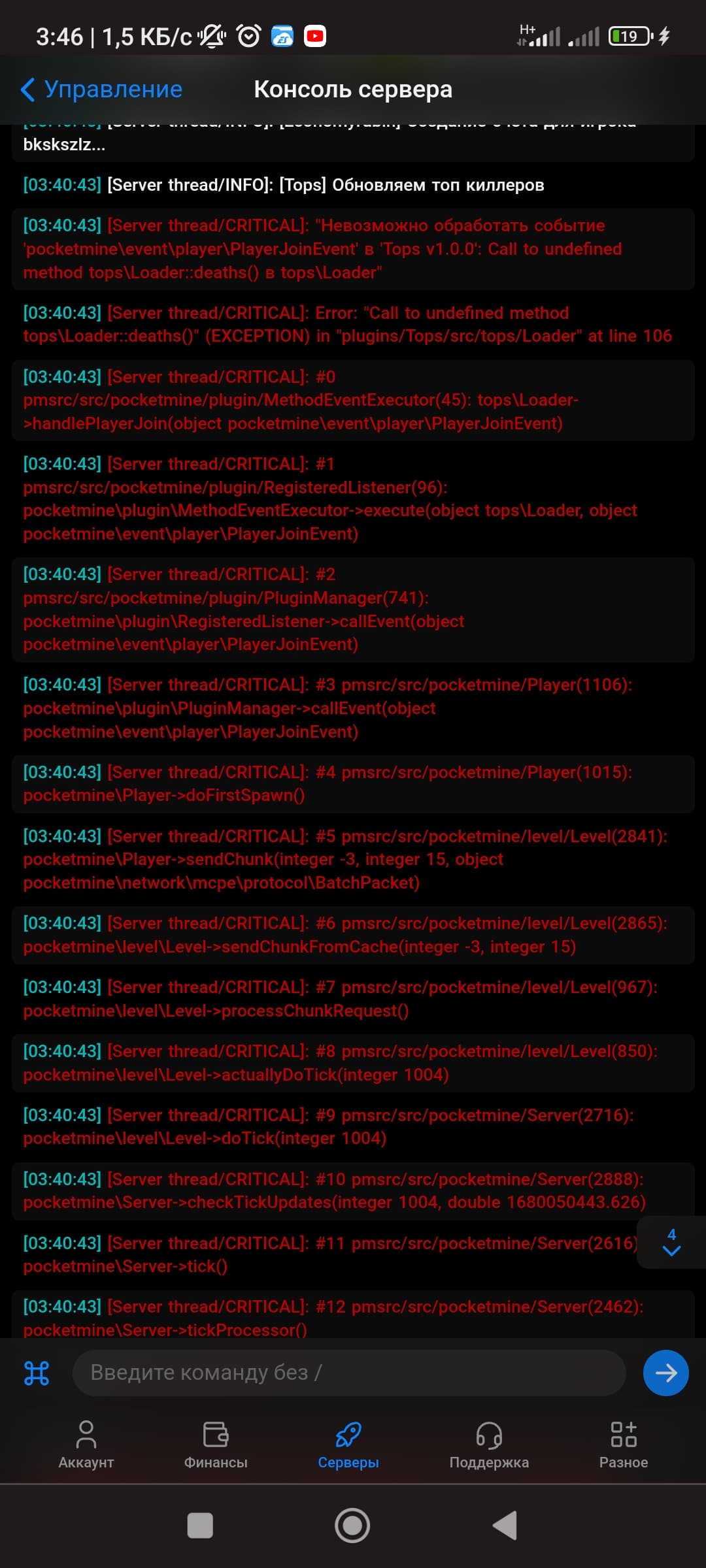Open the command shortcuts icon
The width and height of the screenshot is (706, 1568).
point(37,1373)
